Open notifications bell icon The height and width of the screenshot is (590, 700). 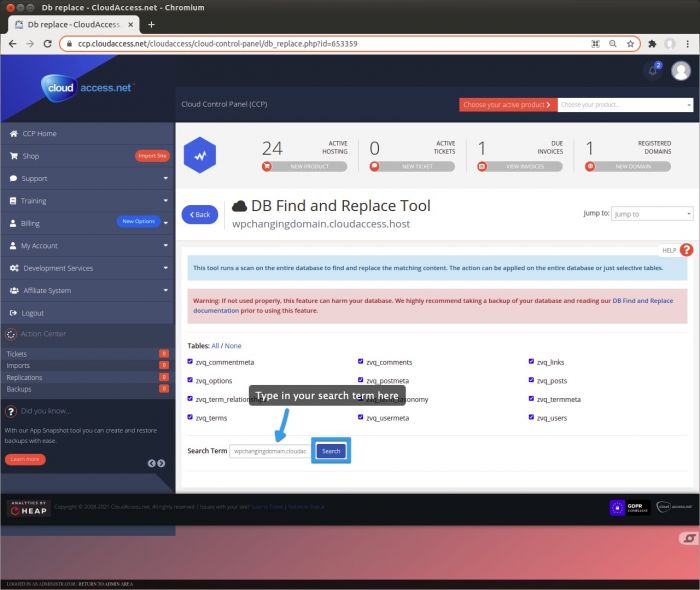(x=654, y=70)
